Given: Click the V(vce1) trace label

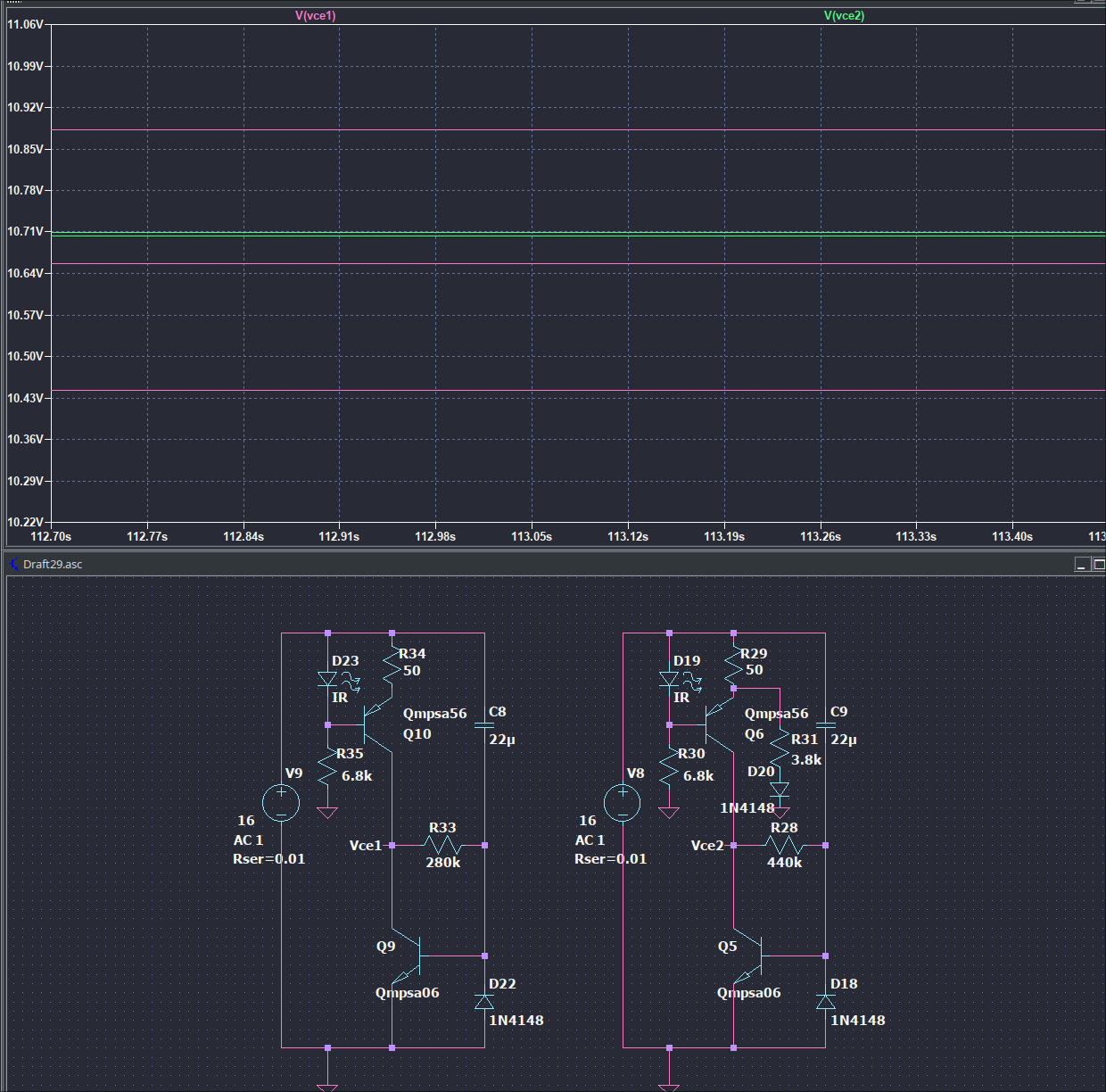Looking at the screenshot, I should (x=316, y=15).
